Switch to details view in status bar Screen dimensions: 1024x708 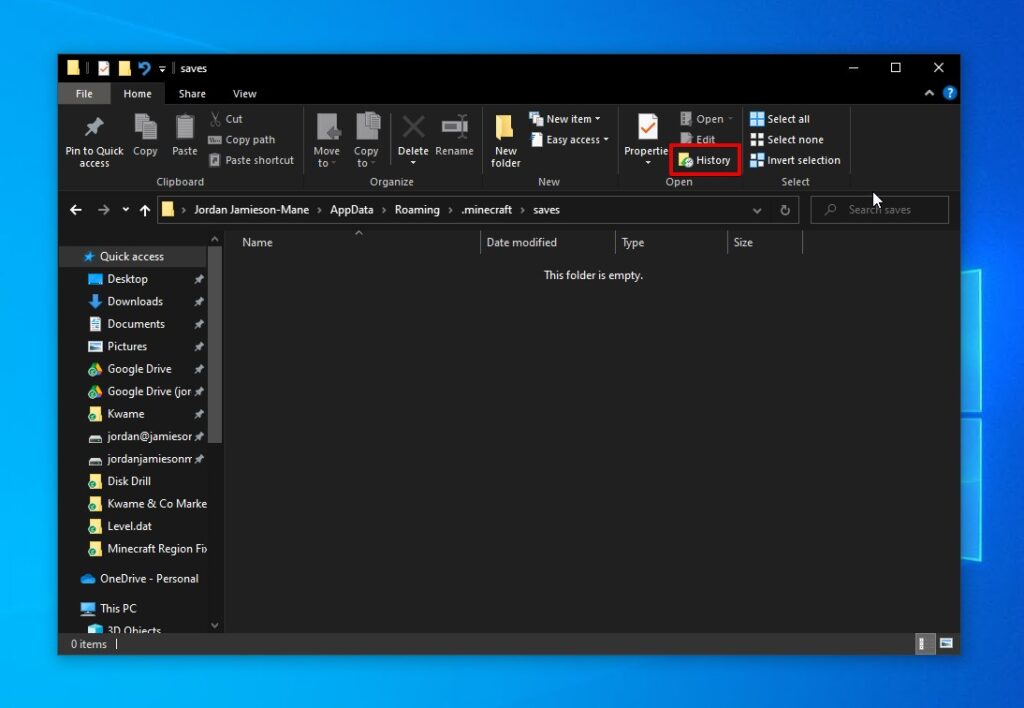tap(925, 644)
